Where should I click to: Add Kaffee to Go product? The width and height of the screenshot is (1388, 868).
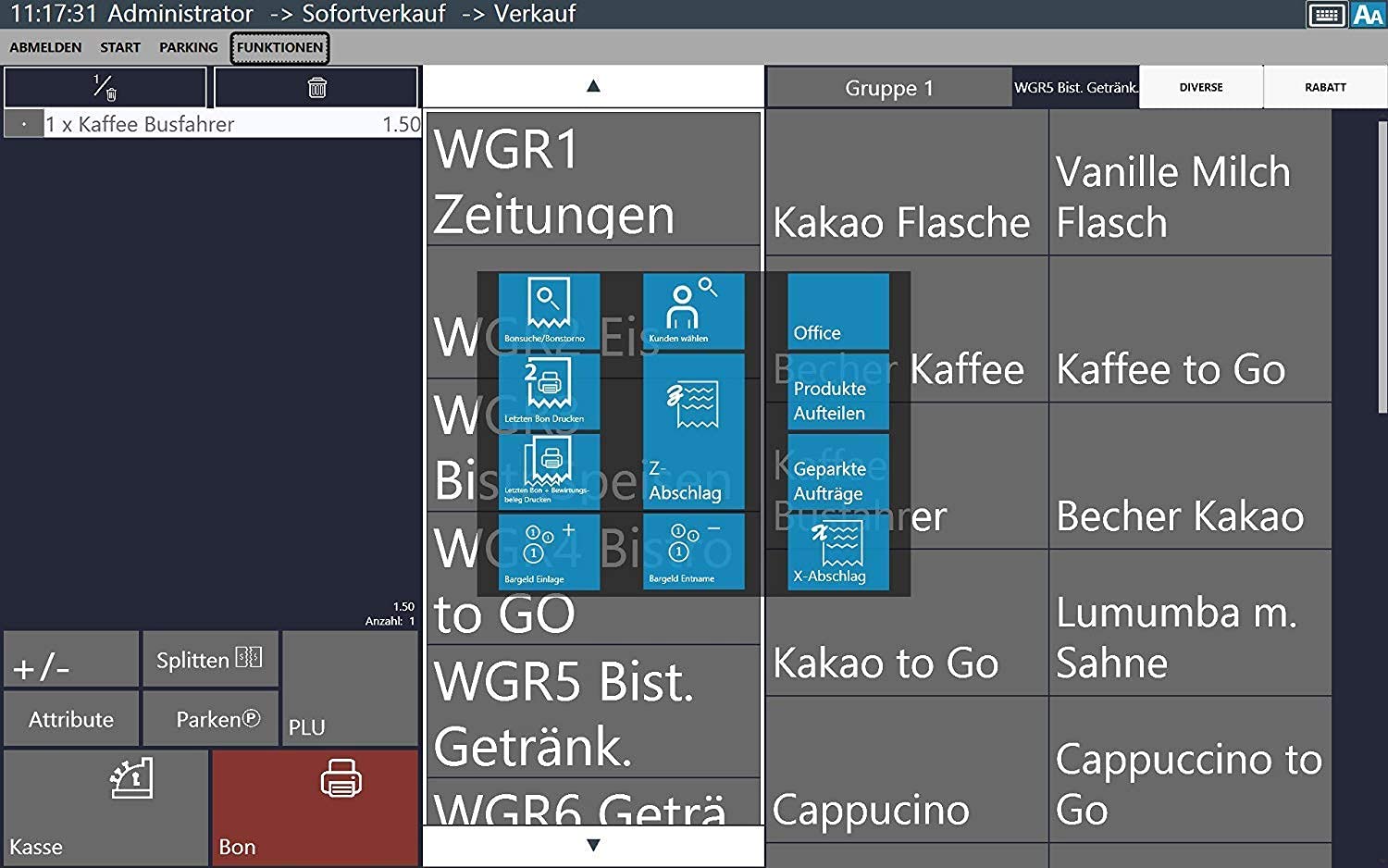[x=1191, y=329]
